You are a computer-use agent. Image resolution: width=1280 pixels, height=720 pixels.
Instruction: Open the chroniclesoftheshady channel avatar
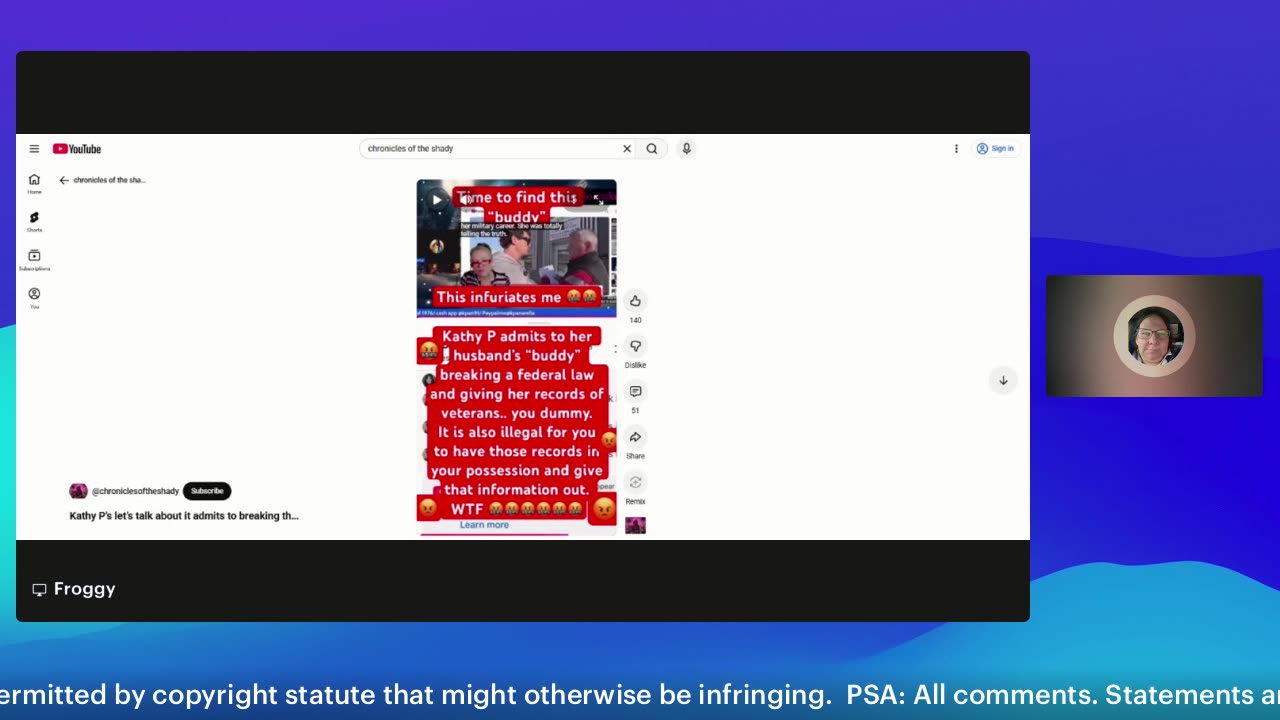click(x=78, y=491)
